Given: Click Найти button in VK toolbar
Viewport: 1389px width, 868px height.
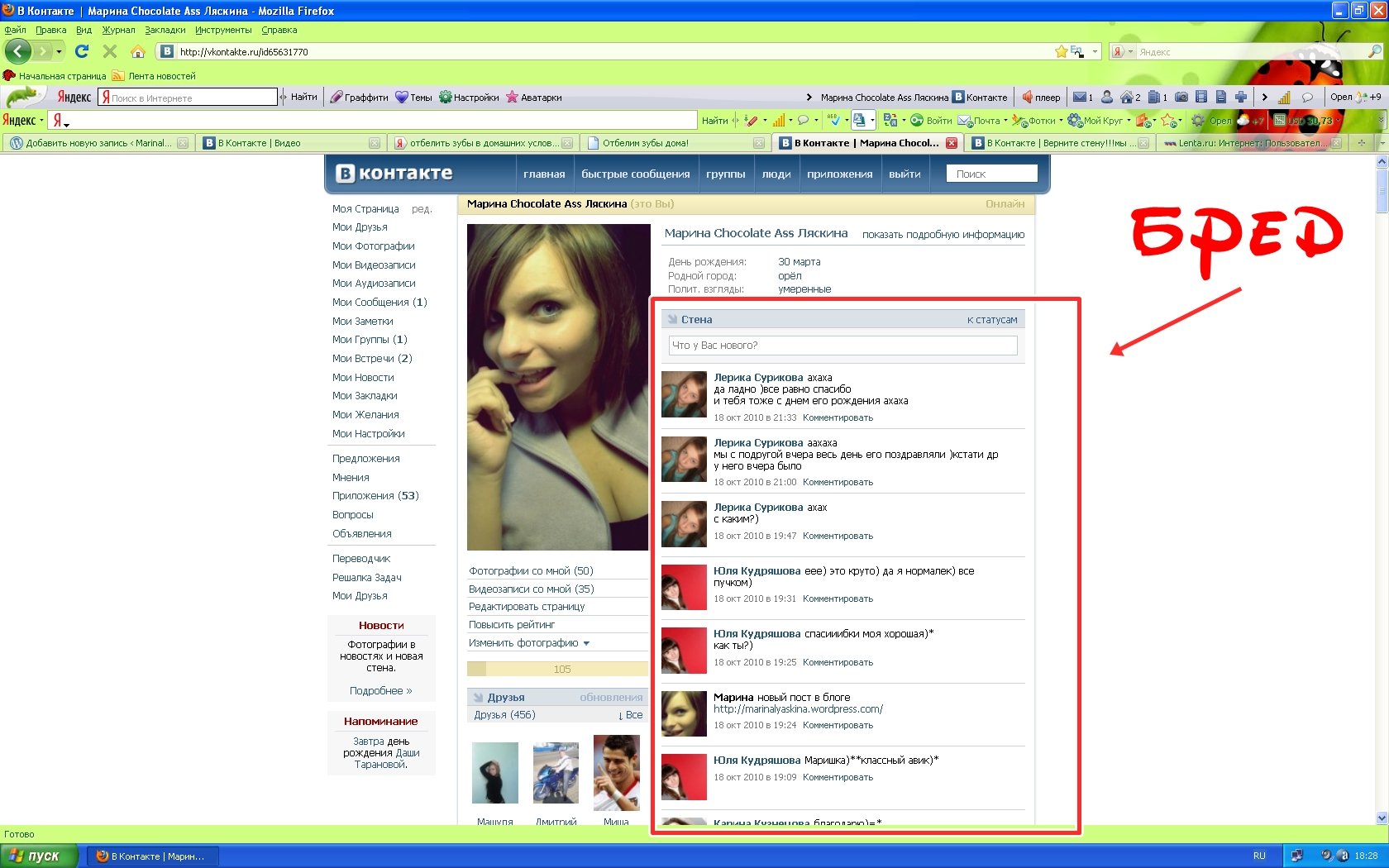Looking at the screenshot, I should coord(304,98).
